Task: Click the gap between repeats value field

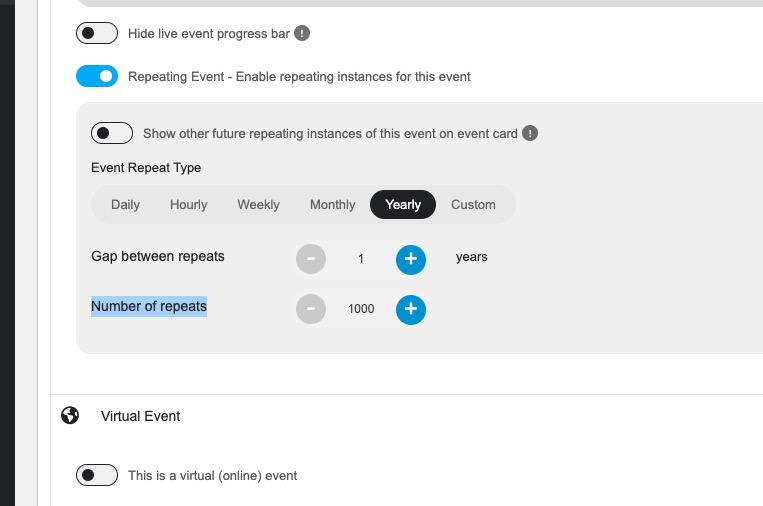Action: point(361,259)
